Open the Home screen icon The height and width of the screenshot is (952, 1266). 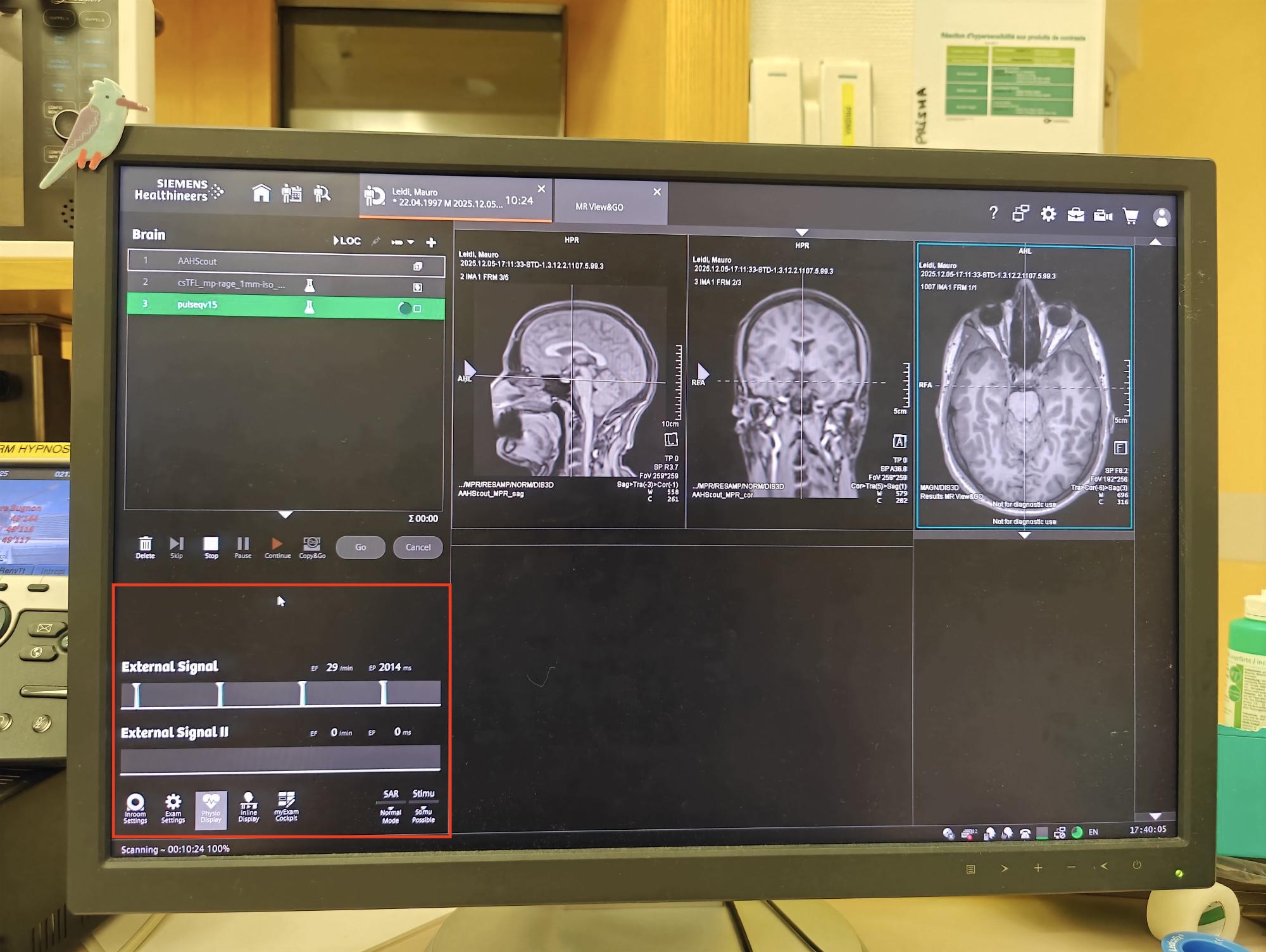(261, 193)
